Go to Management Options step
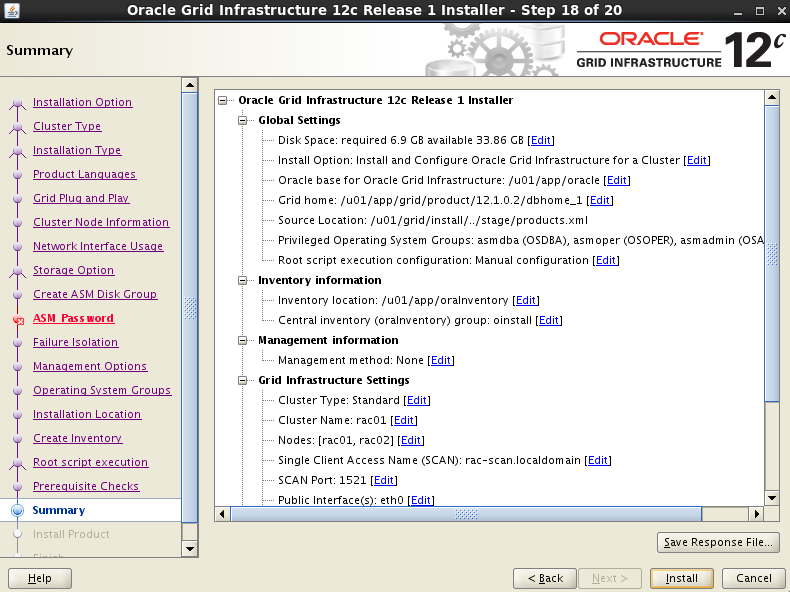Image resolution: width=790 pixels, height=592 pixels. point(90,366)
